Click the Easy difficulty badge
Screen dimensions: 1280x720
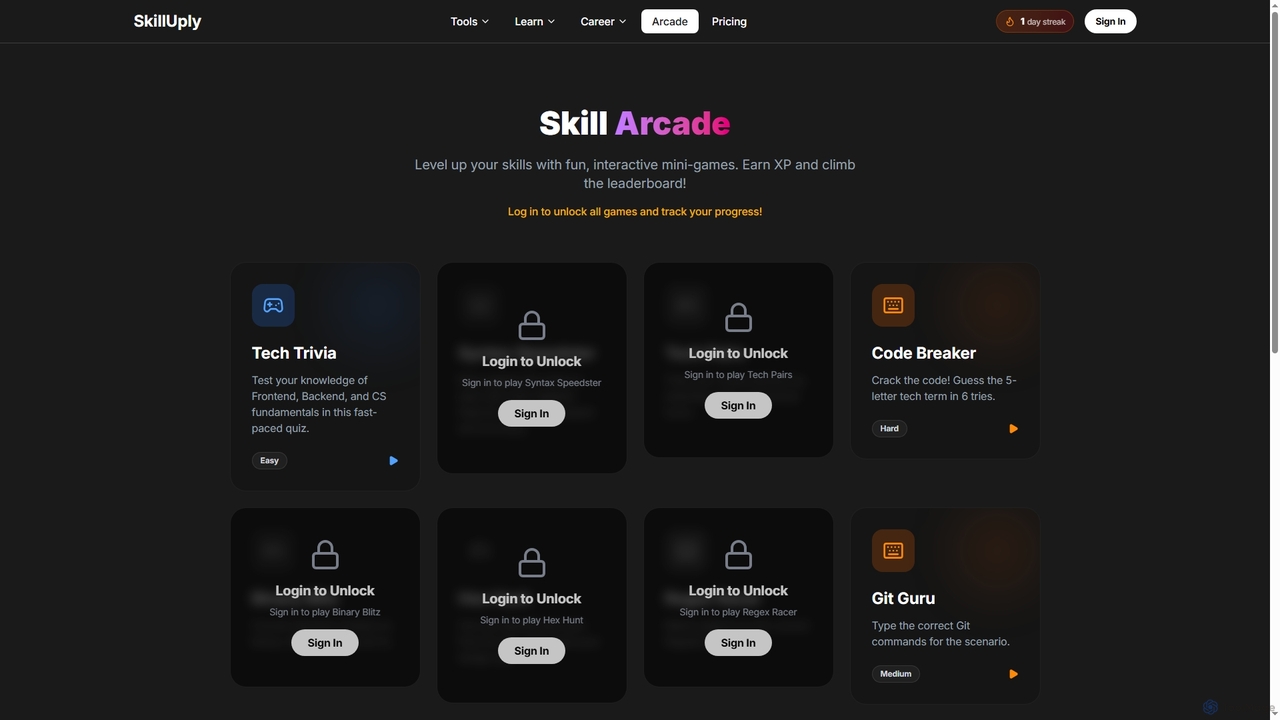tap(269, 461)
